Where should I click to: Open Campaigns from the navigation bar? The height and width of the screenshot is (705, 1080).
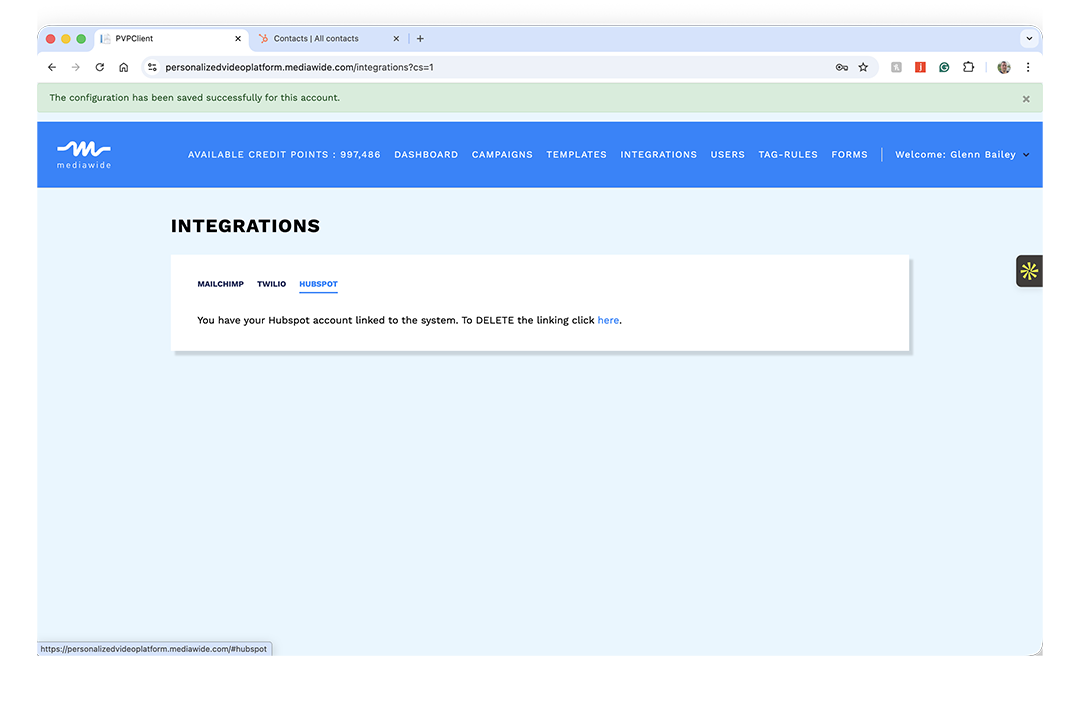pyautogui.click(x=502, y=155)
